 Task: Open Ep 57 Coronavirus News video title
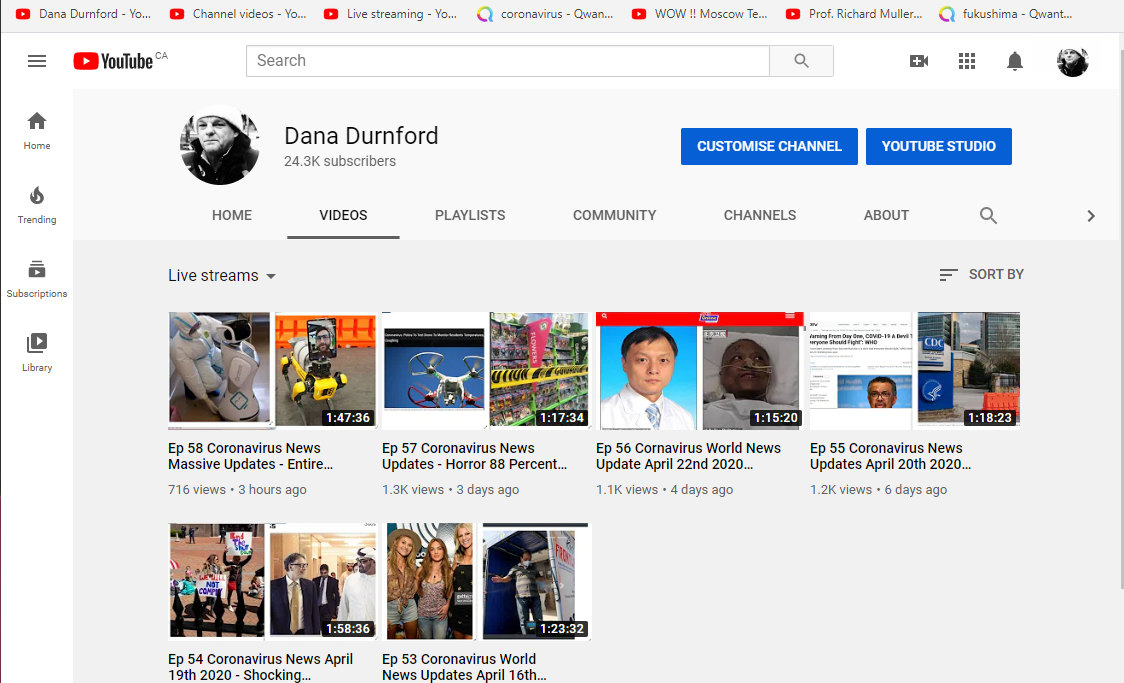pos(475,456)
